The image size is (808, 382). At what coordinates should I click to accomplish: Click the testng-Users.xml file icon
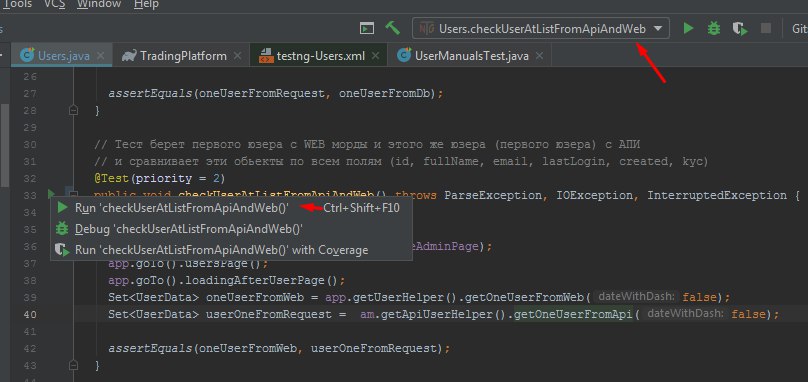[x=266, y=56]
